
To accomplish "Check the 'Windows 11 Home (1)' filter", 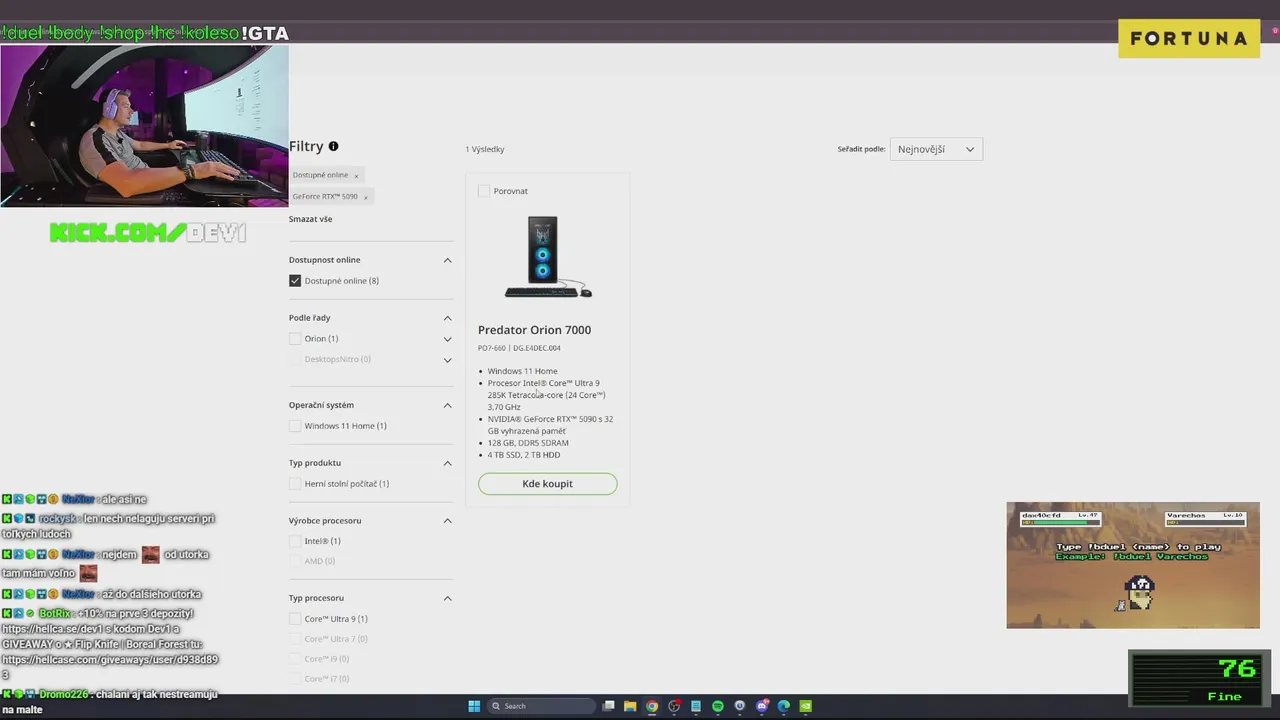I will coord(295,426).
